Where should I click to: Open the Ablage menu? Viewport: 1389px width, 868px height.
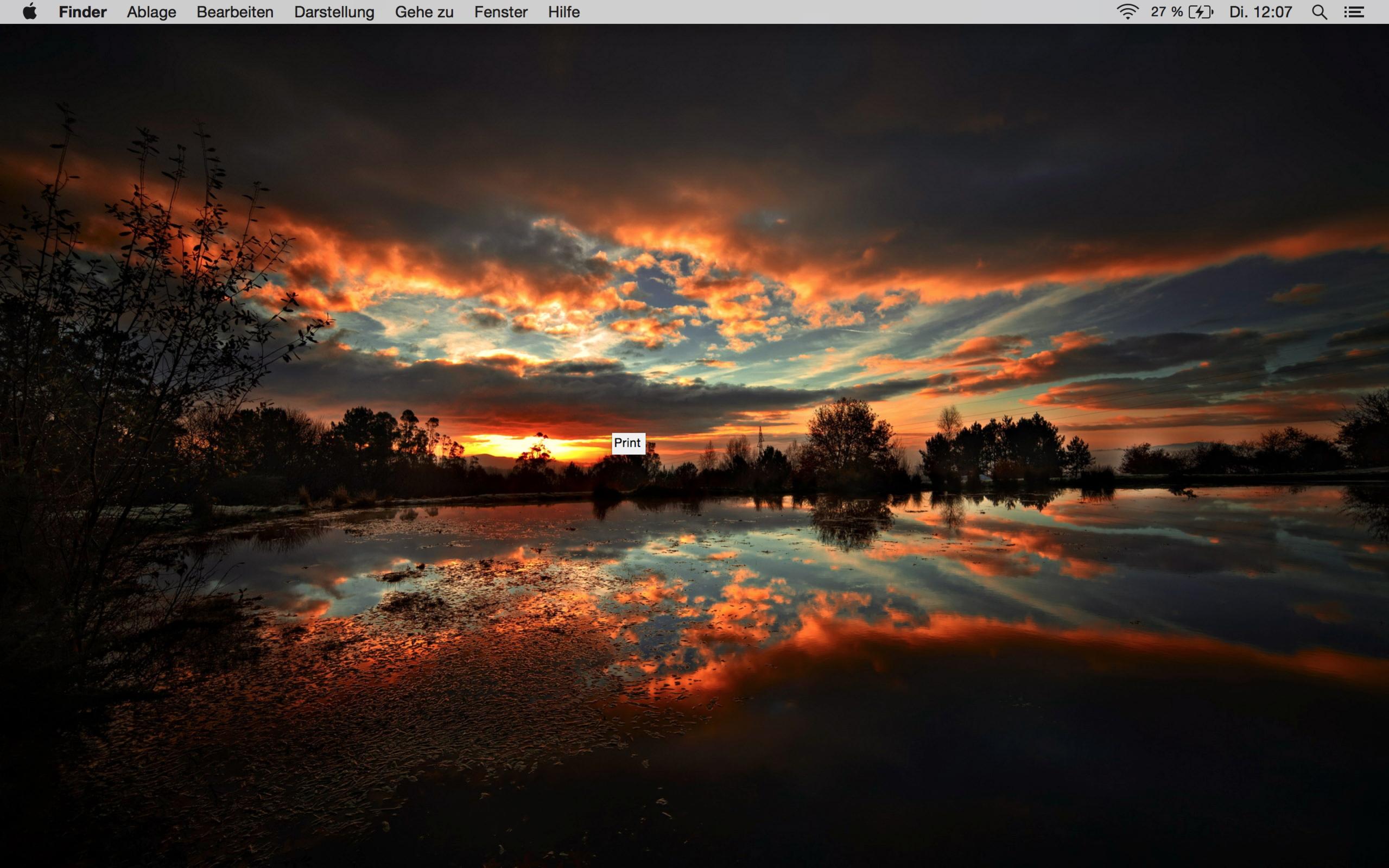pos(151,11)
